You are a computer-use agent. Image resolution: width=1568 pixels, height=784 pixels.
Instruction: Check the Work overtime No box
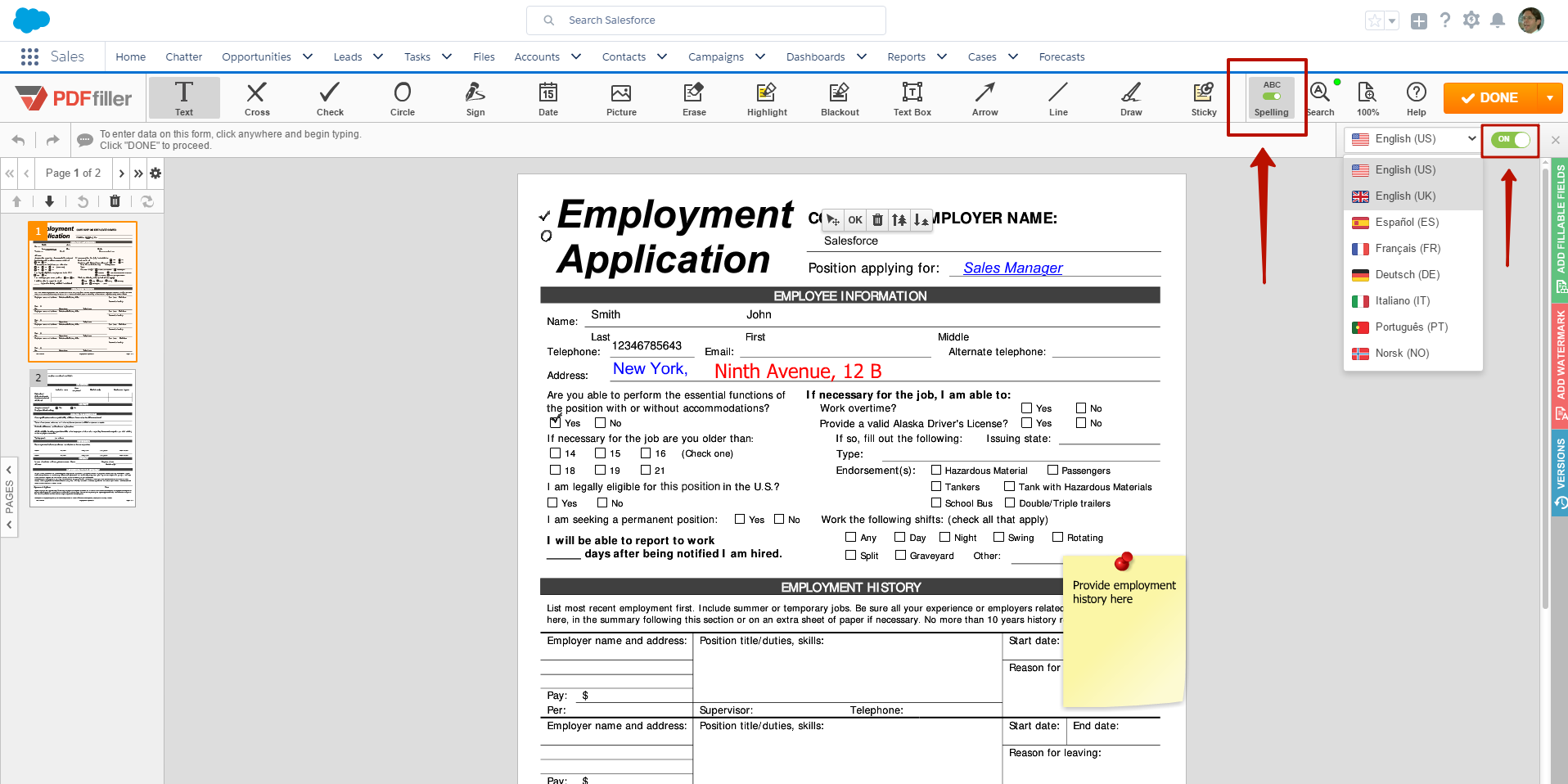tap(1081, 408)
